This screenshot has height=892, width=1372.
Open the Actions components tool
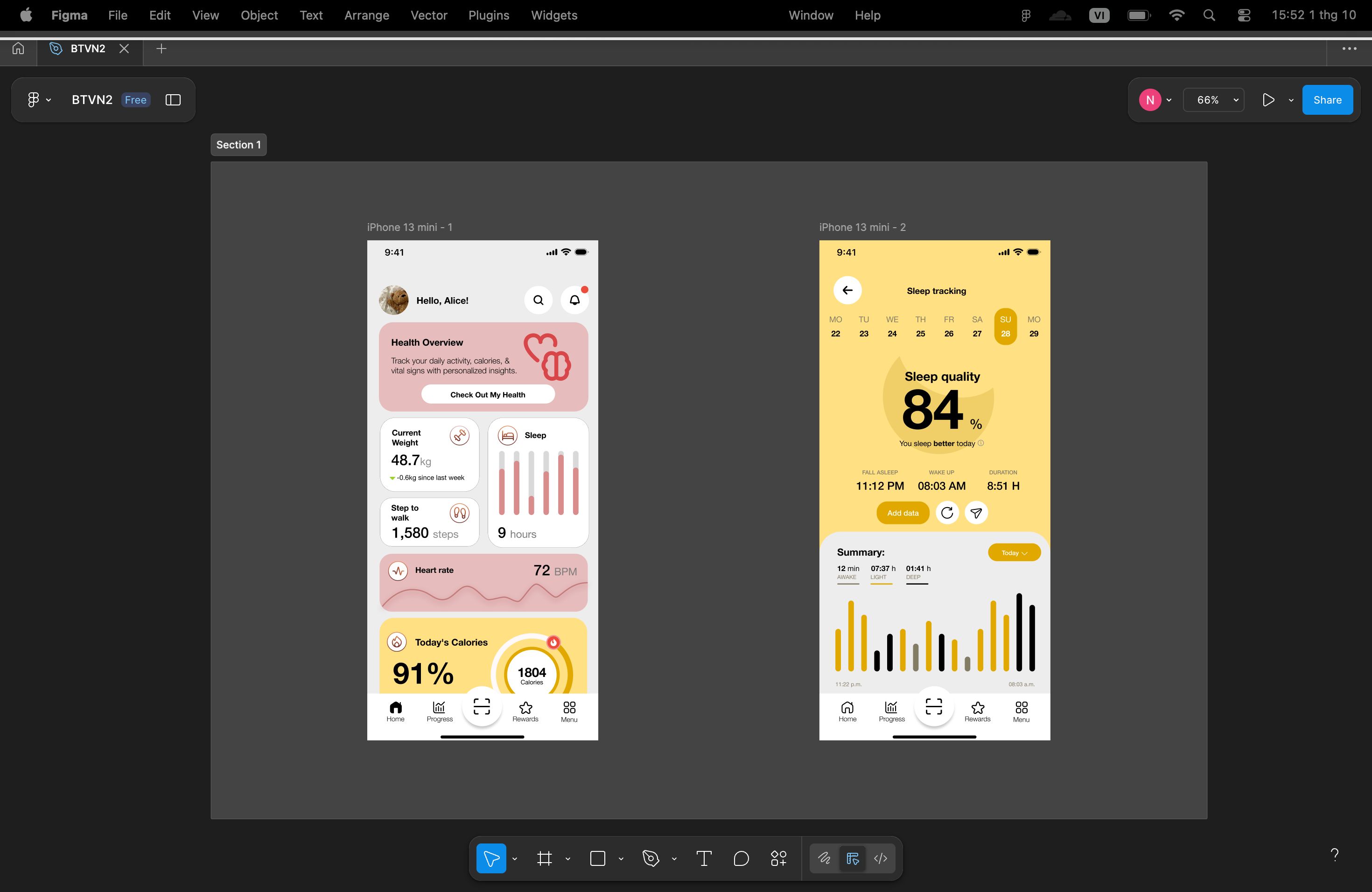click(779, 858)
